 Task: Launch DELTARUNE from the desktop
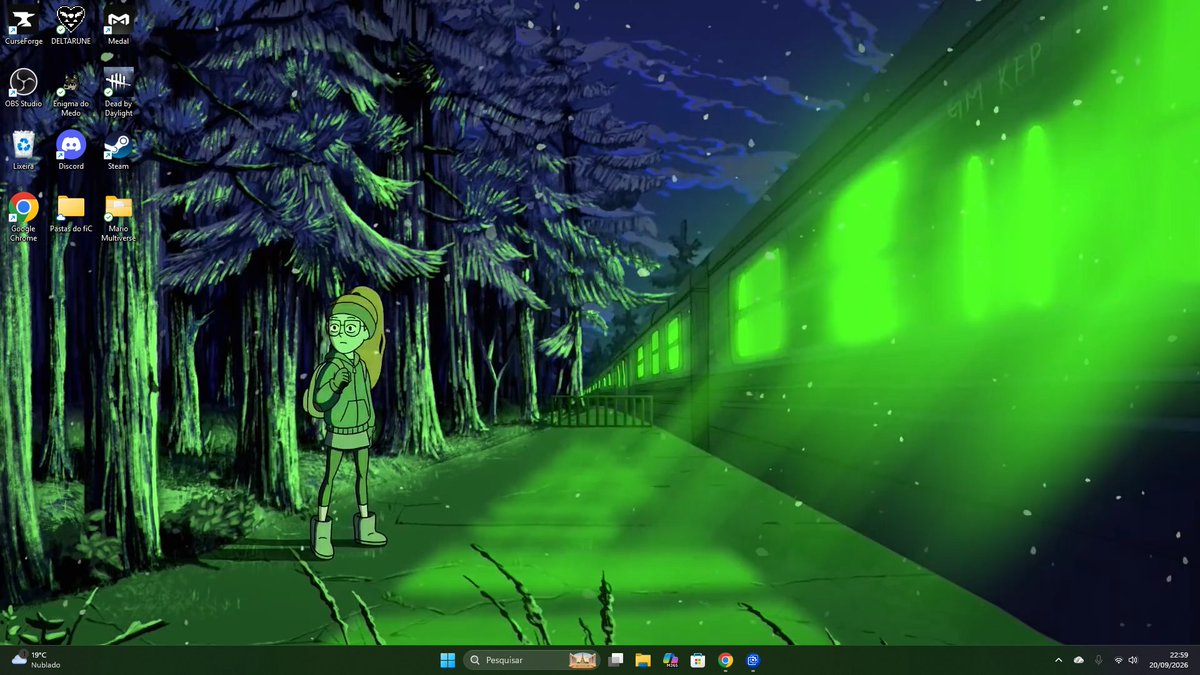(71, 26)
